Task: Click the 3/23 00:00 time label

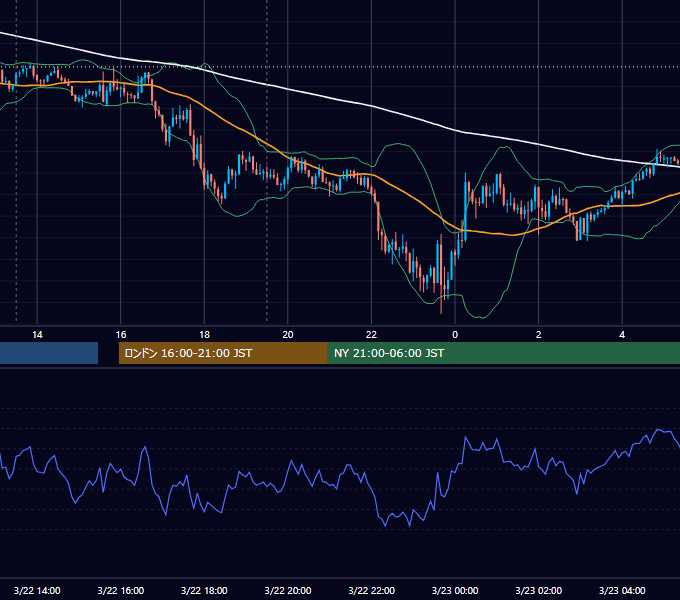Action: (x=455, y=590)
